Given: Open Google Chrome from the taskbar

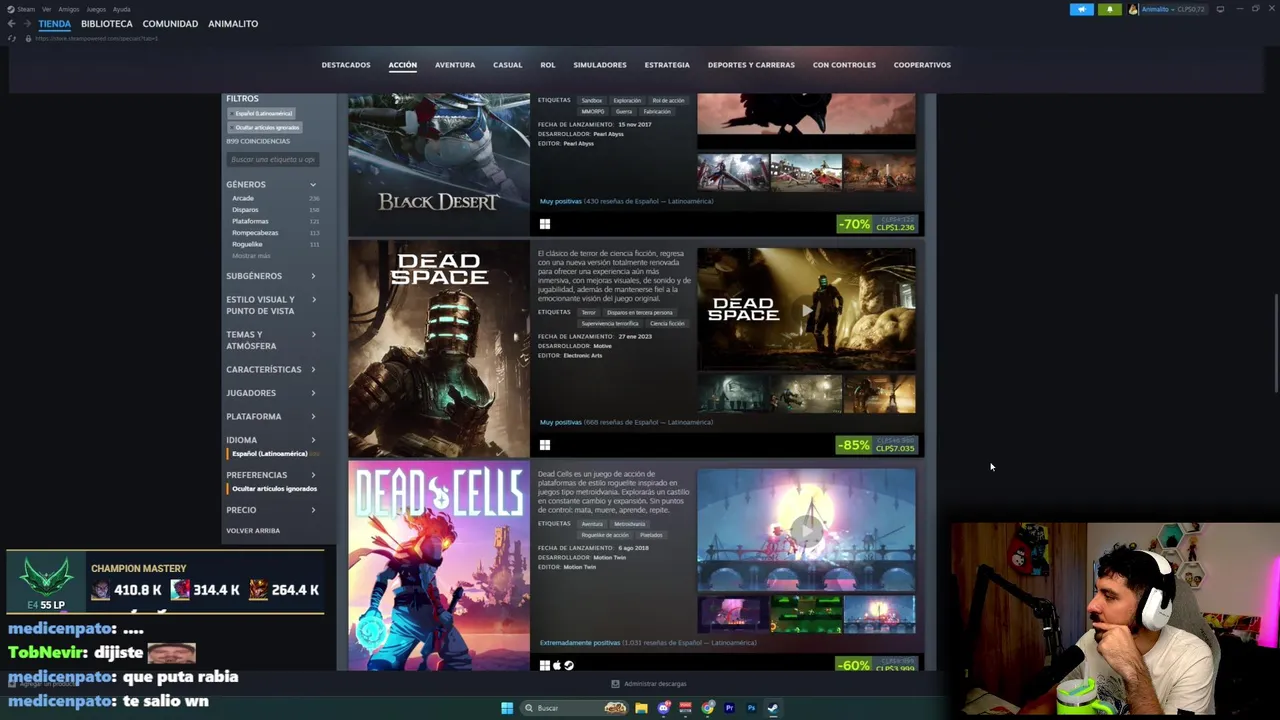Looking at the screenshot, I should tap(708, 708).
